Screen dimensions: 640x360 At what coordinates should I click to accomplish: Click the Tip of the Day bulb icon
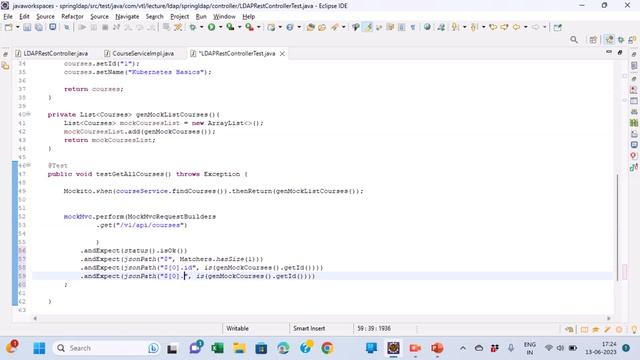tap(634, 329)
